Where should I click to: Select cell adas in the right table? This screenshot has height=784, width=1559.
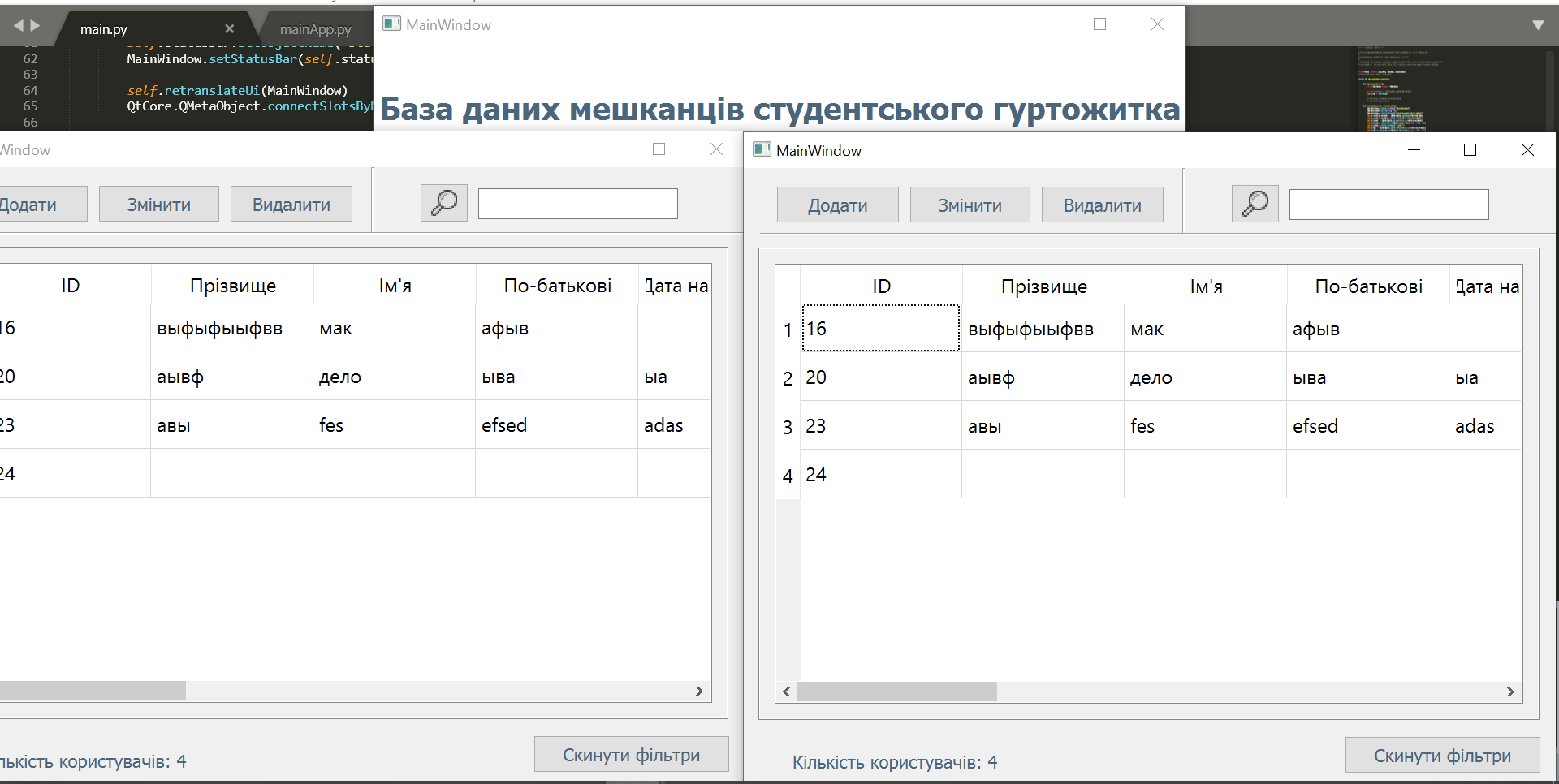coord(1485,426)
